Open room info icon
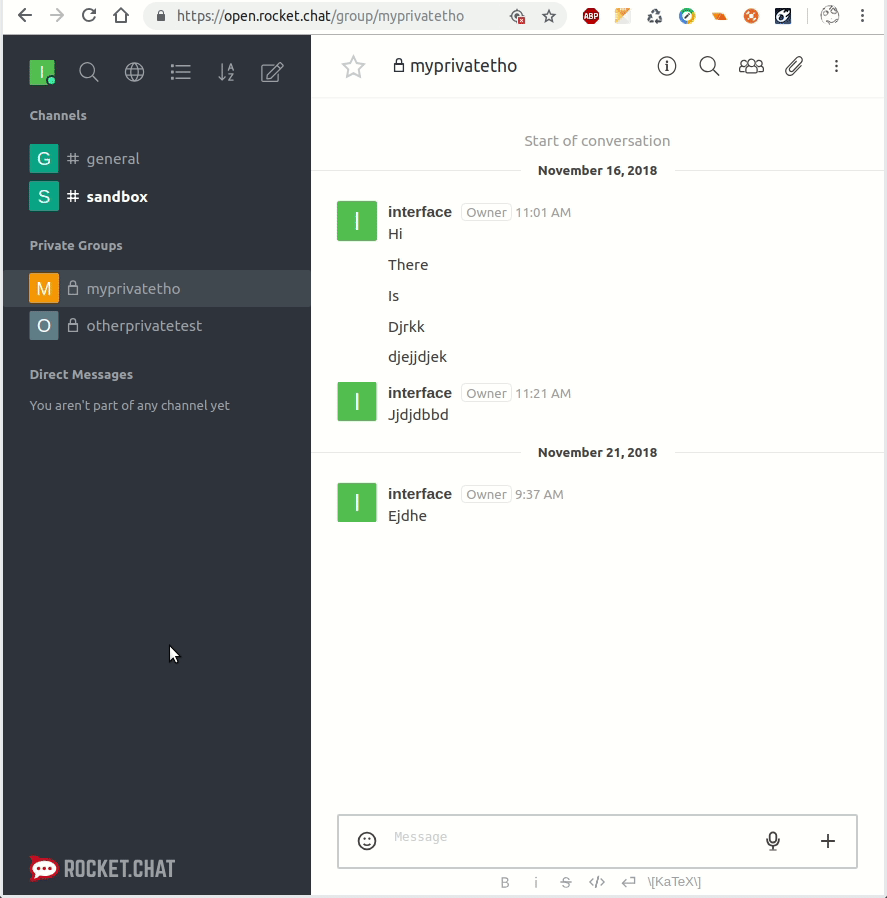This screenshot has width=887, height=898. tap(667, 66)
